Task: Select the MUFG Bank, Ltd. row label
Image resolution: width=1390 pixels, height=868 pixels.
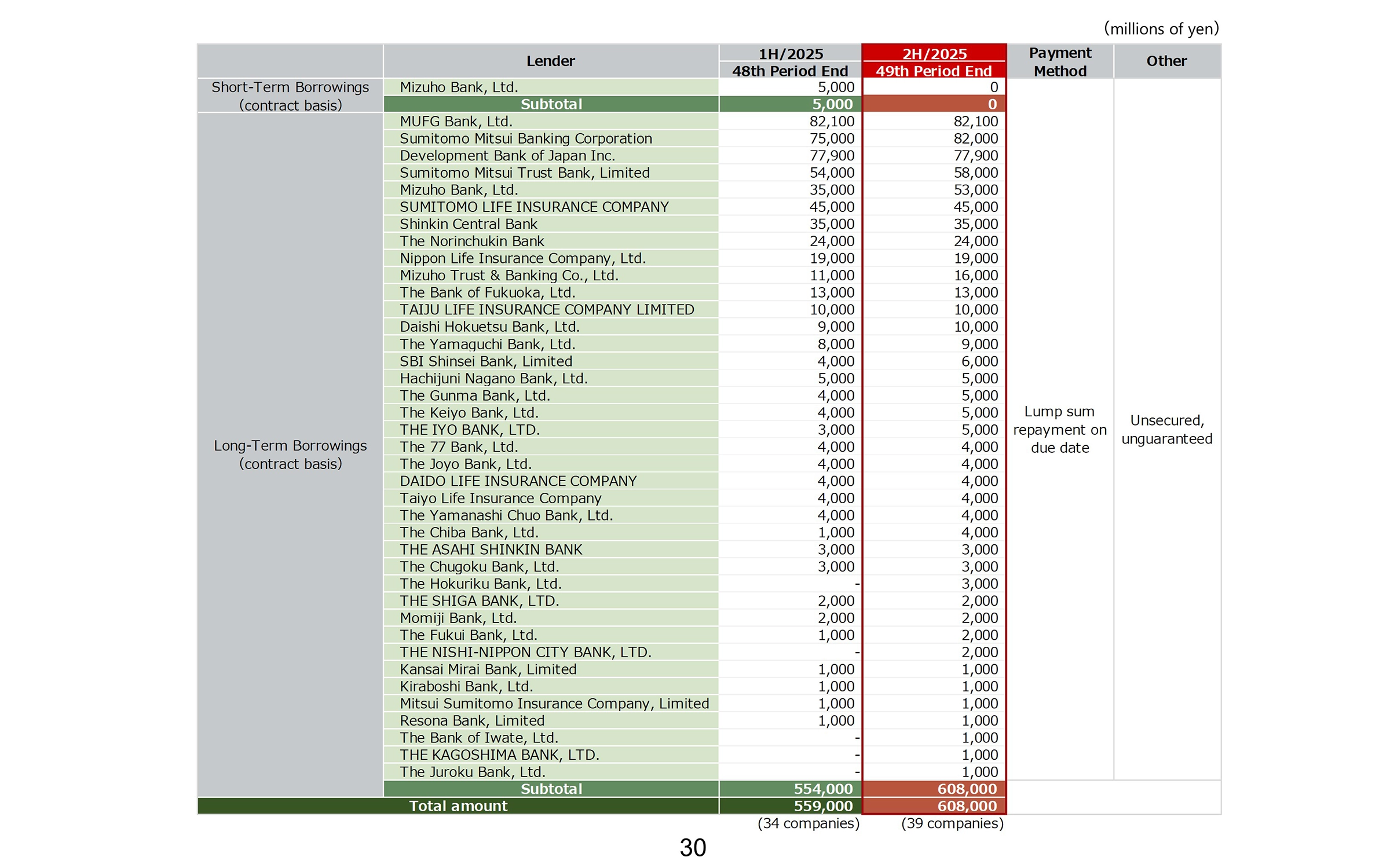Action: [456, 122]
